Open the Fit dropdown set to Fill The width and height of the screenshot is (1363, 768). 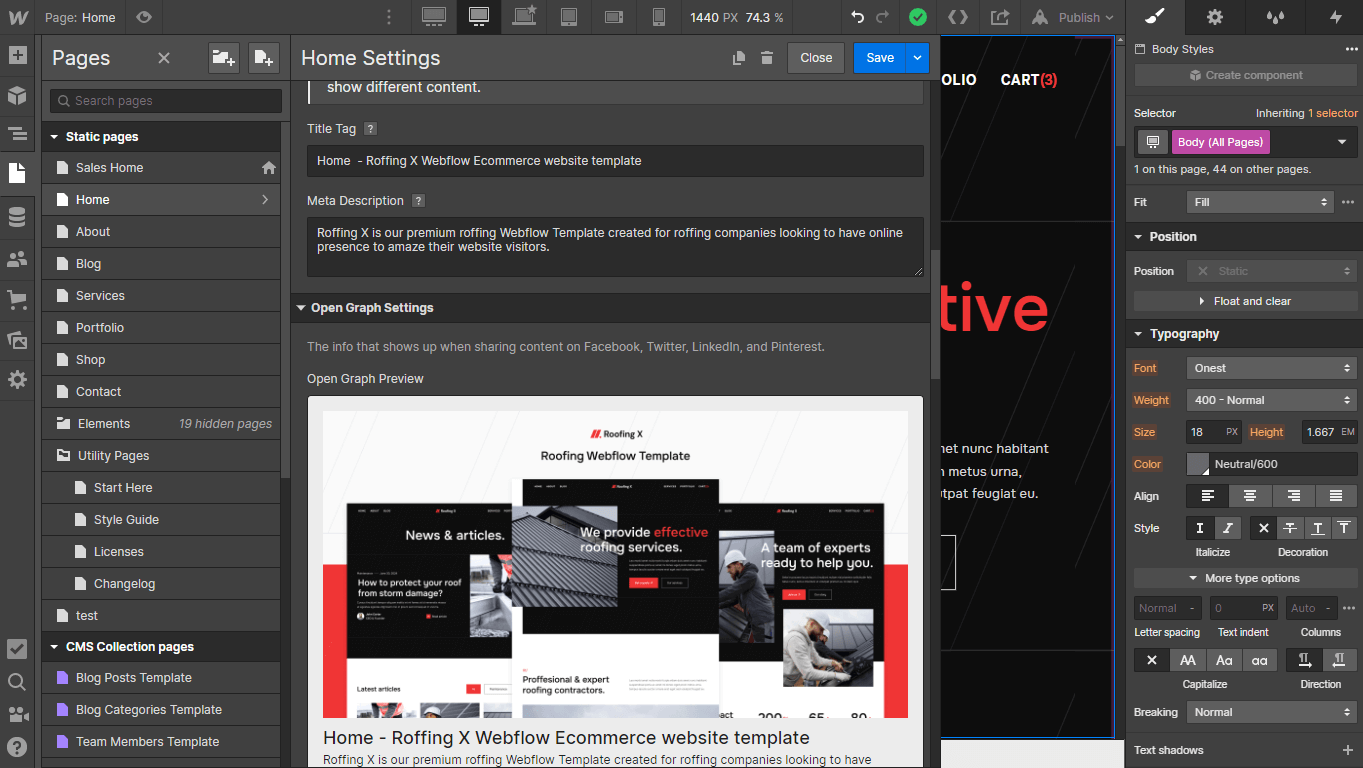pyautogui.click(x=1259, y=202)
